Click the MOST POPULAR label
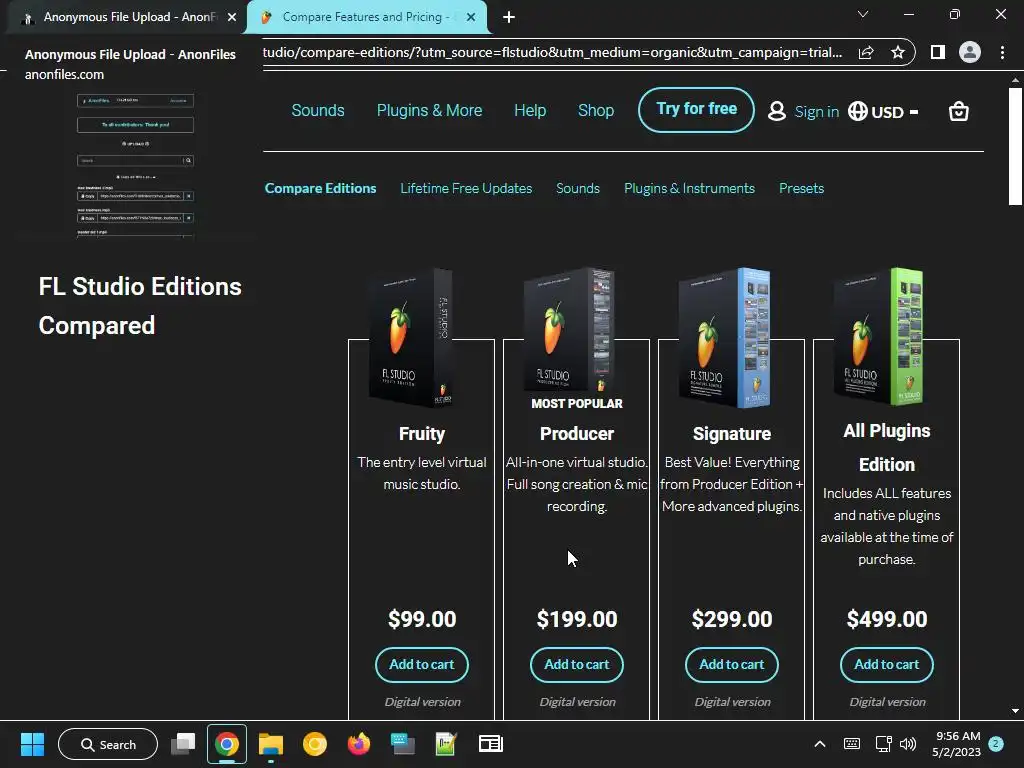 pos(577,404)
